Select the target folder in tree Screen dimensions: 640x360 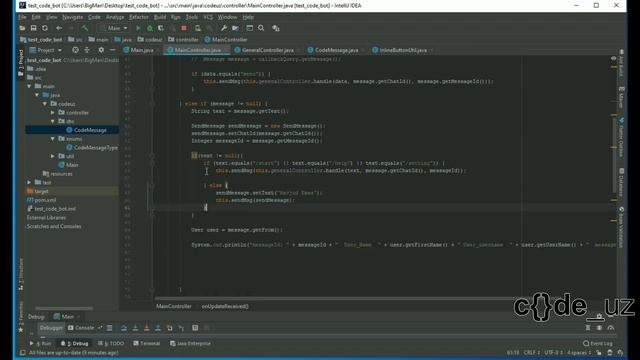[x=38, y=191]
